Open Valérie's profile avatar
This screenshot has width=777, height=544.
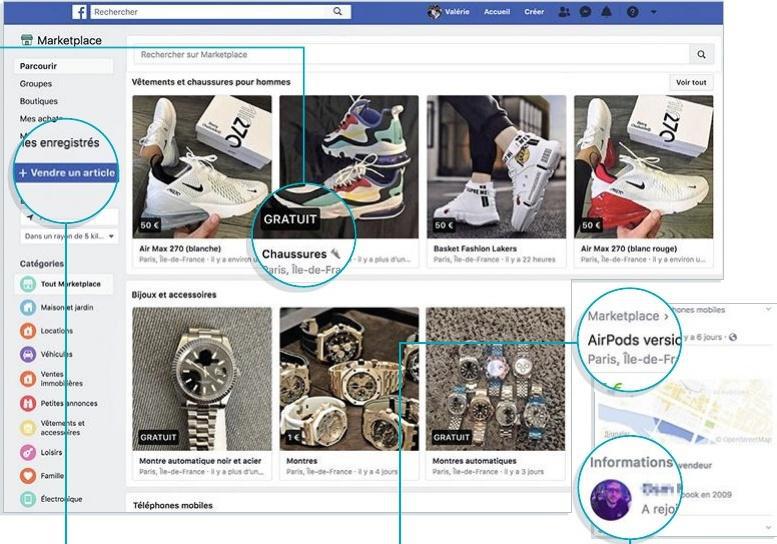(x=434, y=12)
